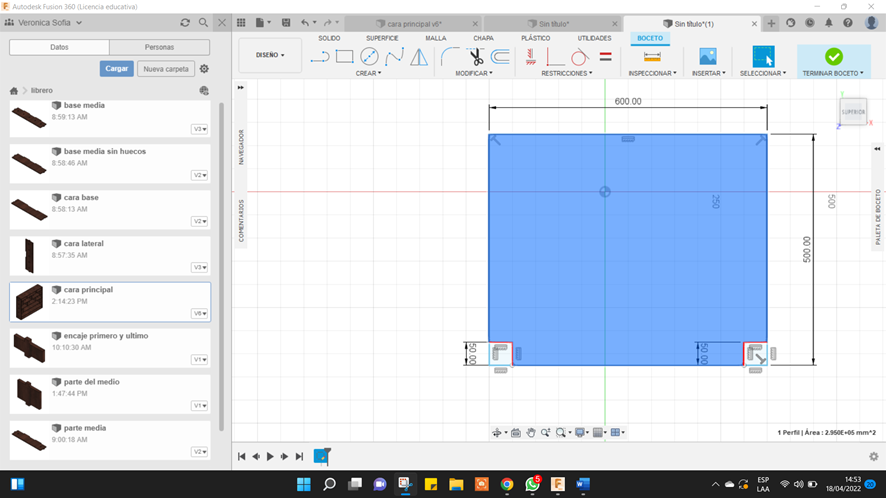This screenshot has width=886, height=498.
Task: Switch to the SÓLIDO tab
Action: pyautogui.click(x=329, y=38)
